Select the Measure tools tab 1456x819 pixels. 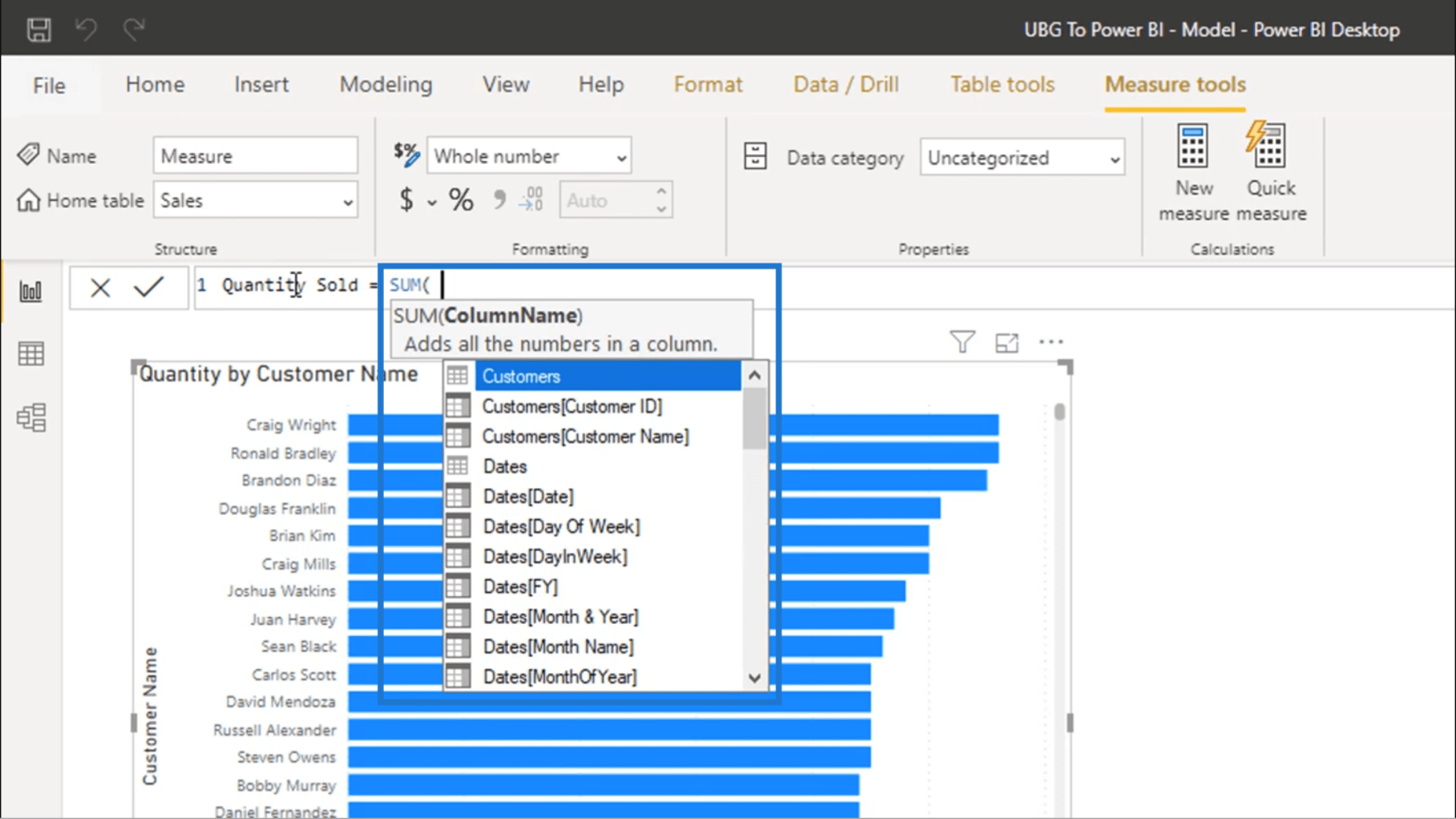click(1175, 84)
